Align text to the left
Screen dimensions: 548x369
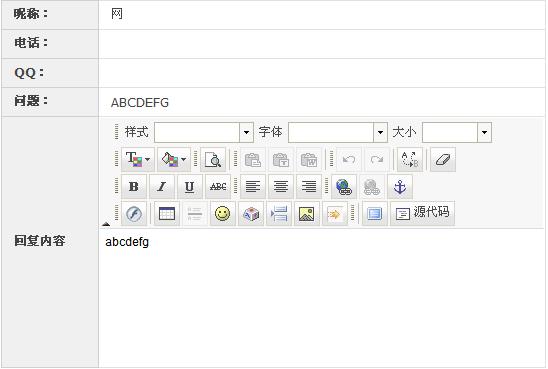[x=253, y=187]
